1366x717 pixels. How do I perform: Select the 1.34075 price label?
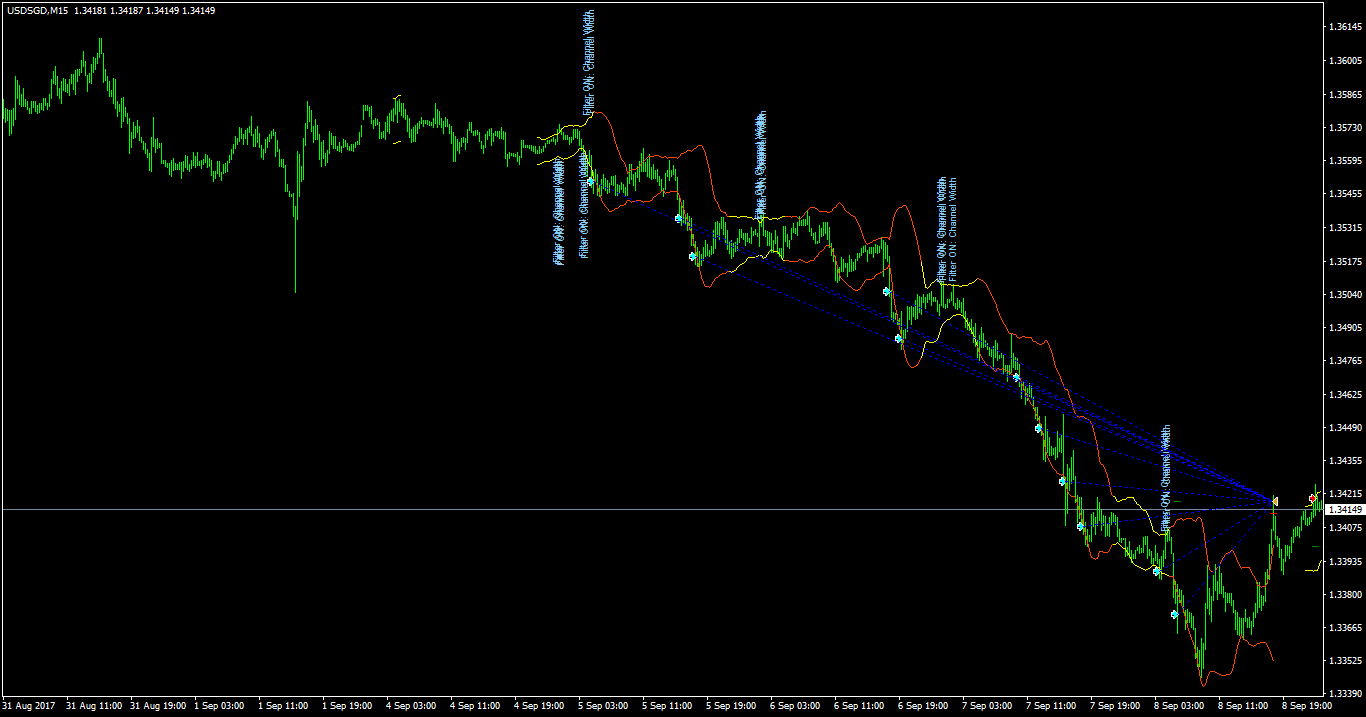[x=1344, y=527]
